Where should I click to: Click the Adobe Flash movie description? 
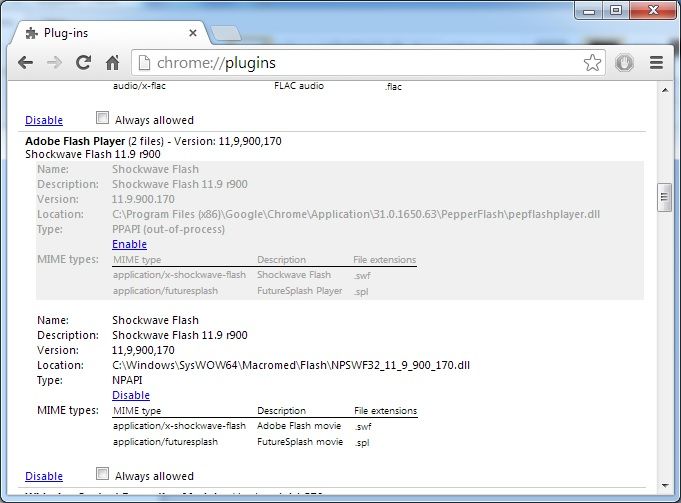coord(299,426)
